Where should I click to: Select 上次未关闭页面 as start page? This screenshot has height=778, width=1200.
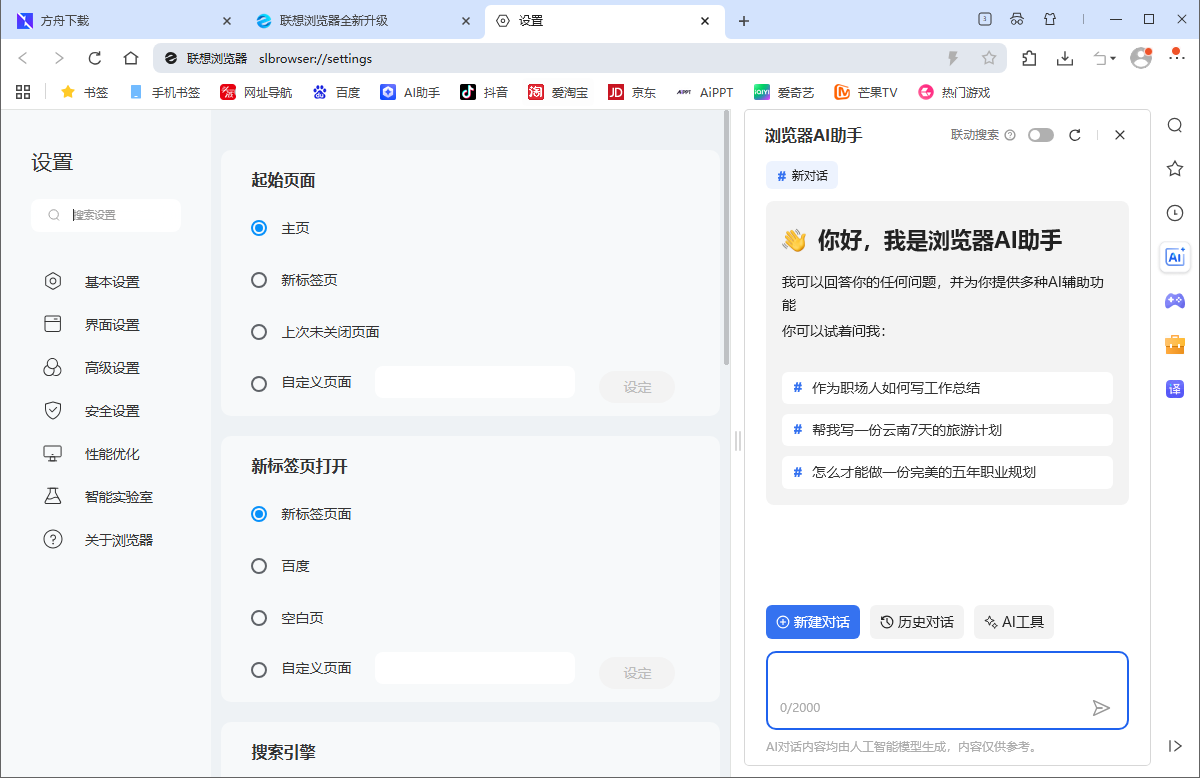pos(259,330)
